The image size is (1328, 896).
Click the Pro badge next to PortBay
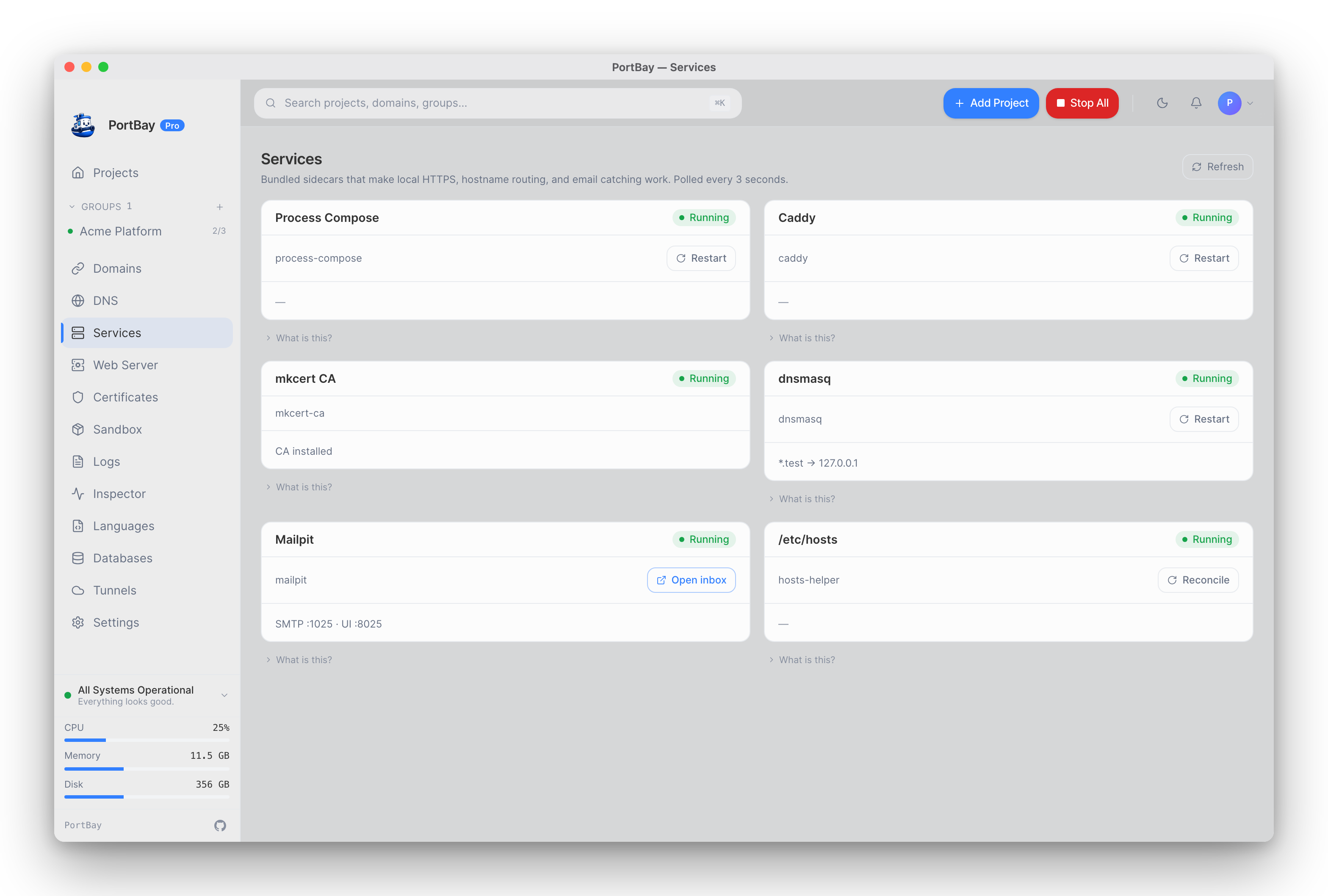172,126
